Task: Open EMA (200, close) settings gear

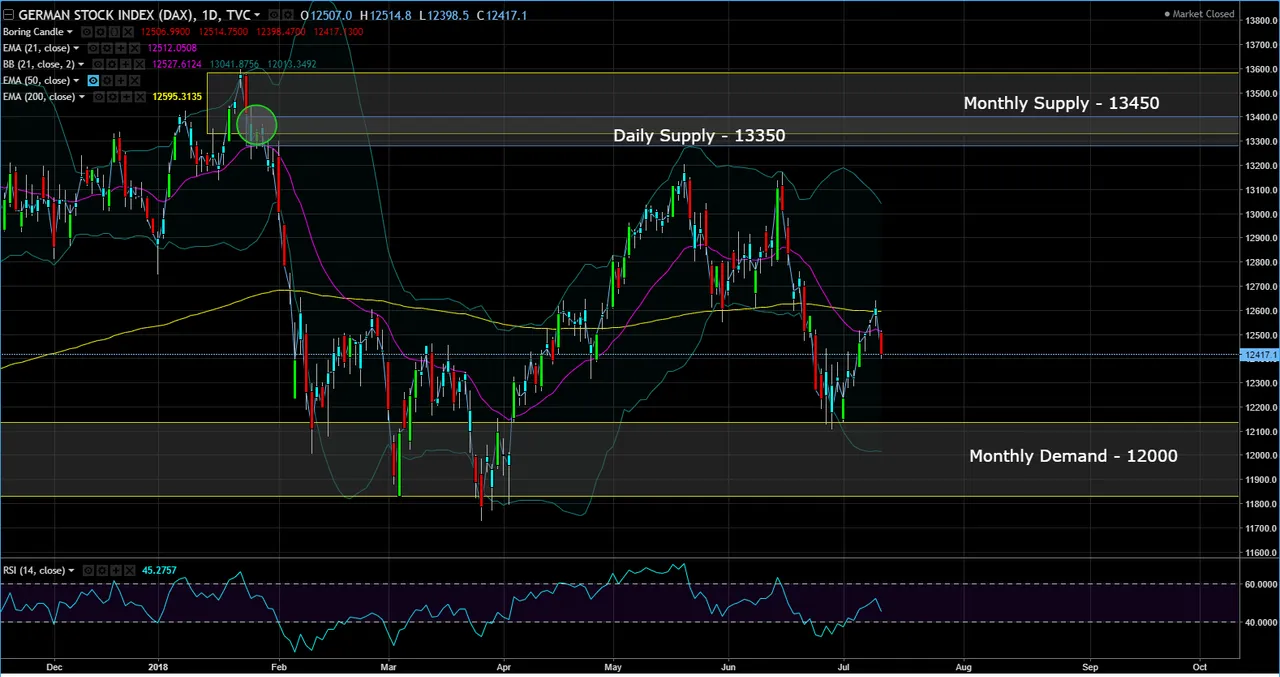Action: click(x=113, y=96)
